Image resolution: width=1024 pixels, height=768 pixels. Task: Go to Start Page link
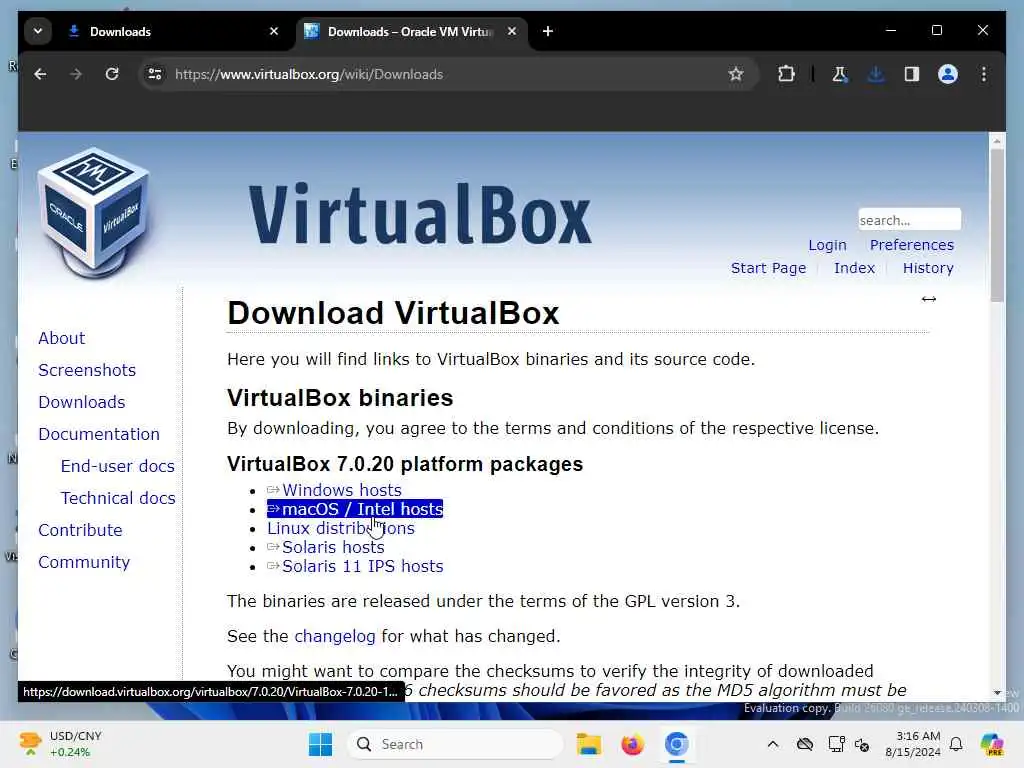pyautogui.click(x=768, y=268)
